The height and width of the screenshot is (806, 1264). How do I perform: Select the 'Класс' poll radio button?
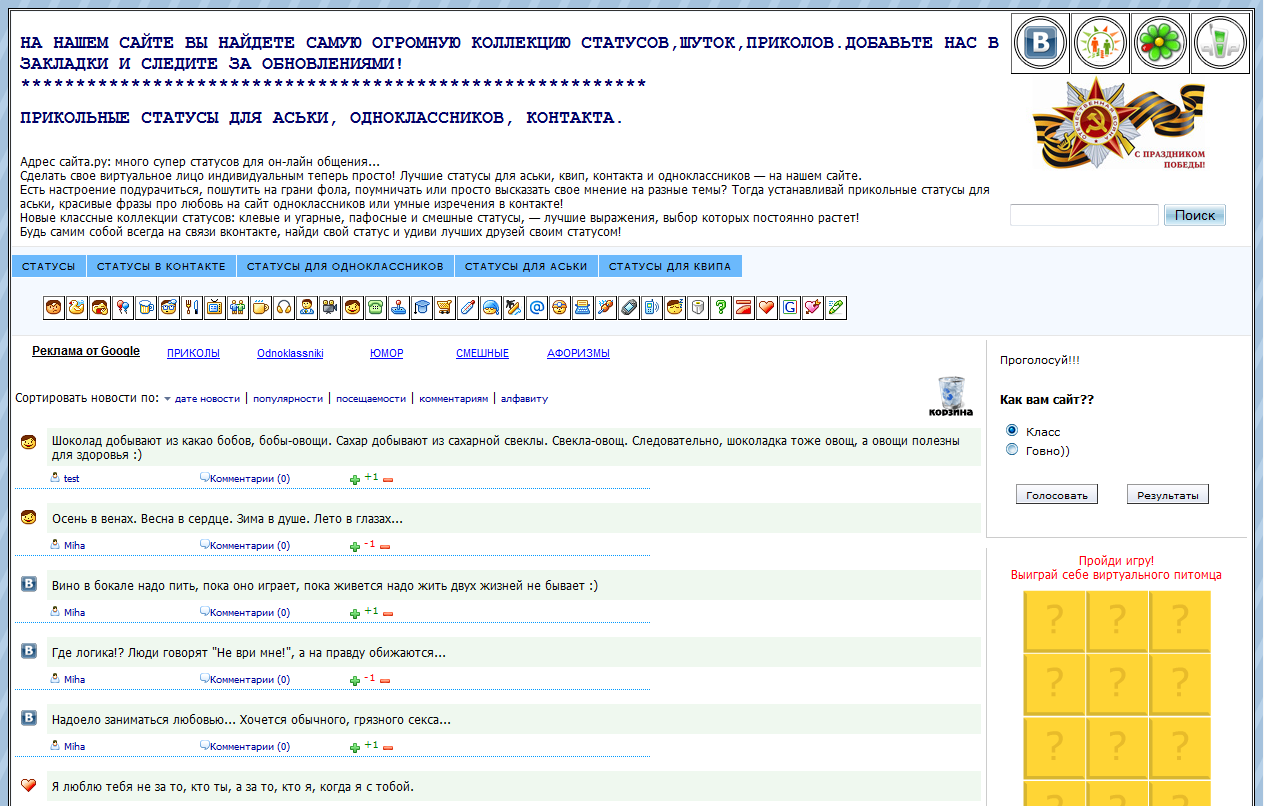pyautogui.click(x=1011, y=431)
